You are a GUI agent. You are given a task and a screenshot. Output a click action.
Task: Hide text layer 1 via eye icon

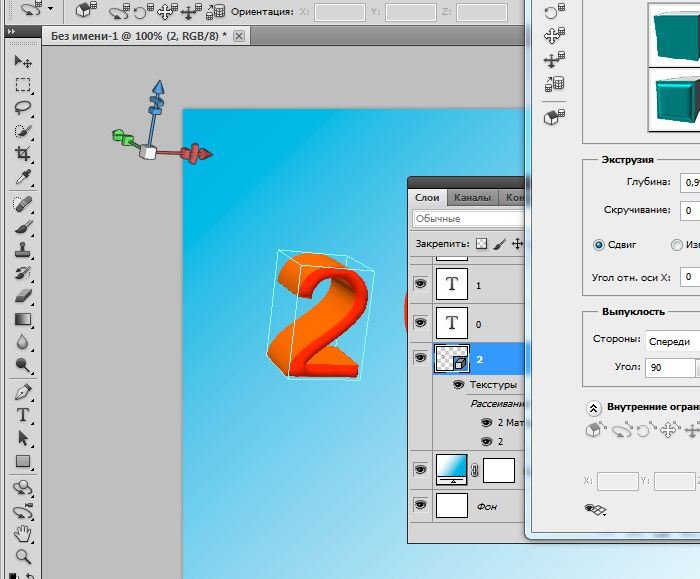click(420, 284)
